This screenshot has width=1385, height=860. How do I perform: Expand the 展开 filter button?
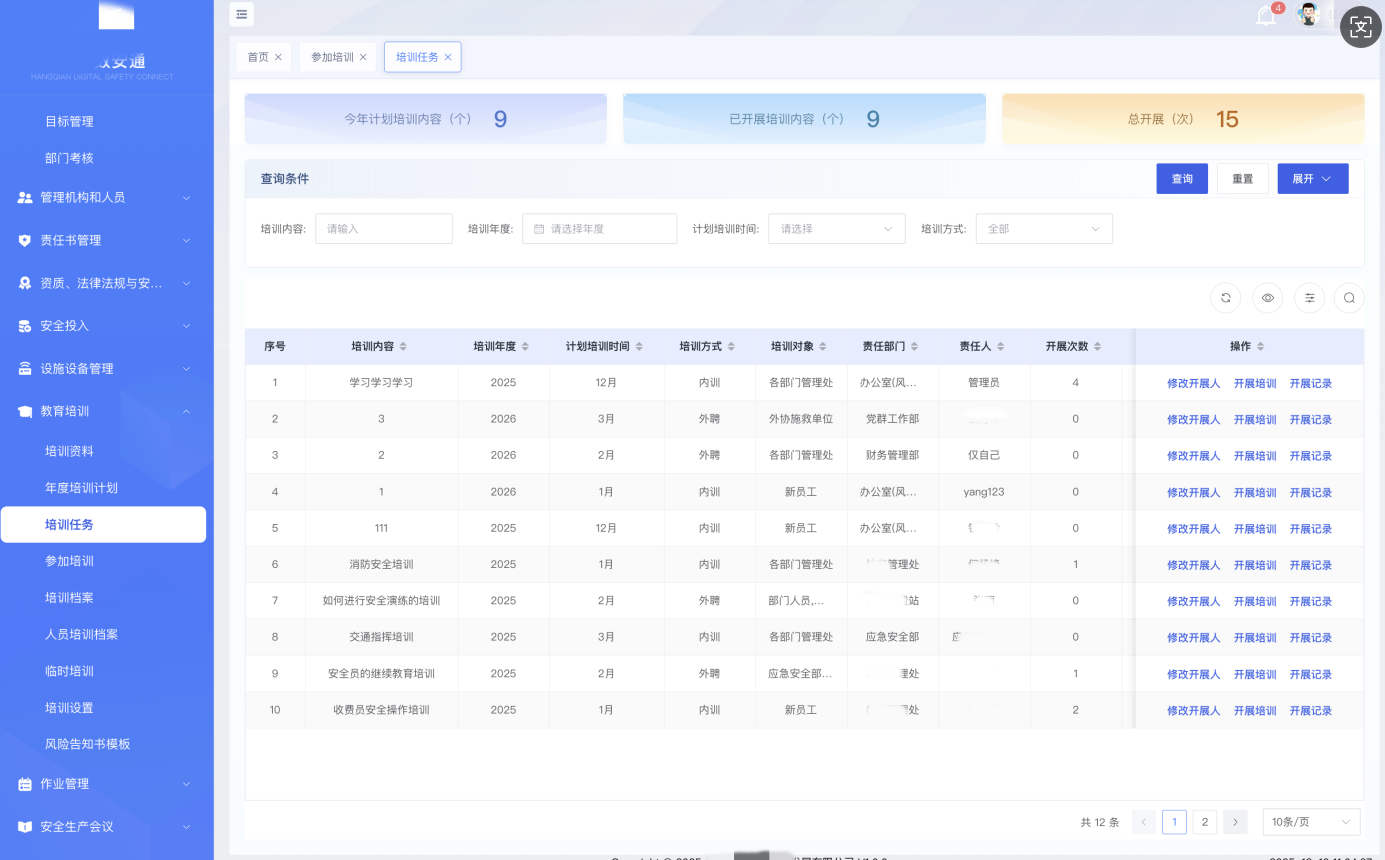(1312, 179)
